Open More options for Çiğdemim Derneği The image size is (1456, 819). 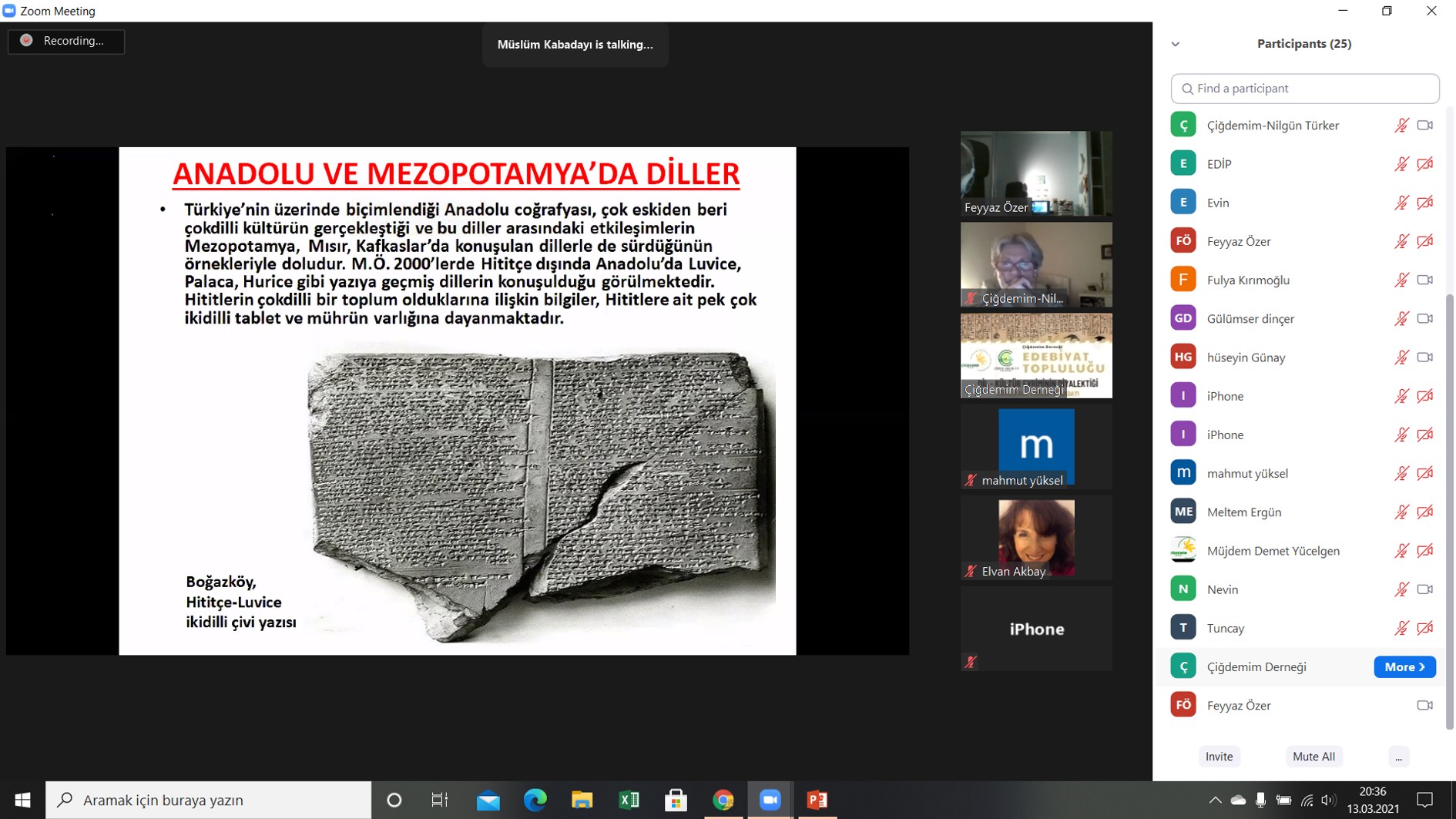[x=1404, y=666]
